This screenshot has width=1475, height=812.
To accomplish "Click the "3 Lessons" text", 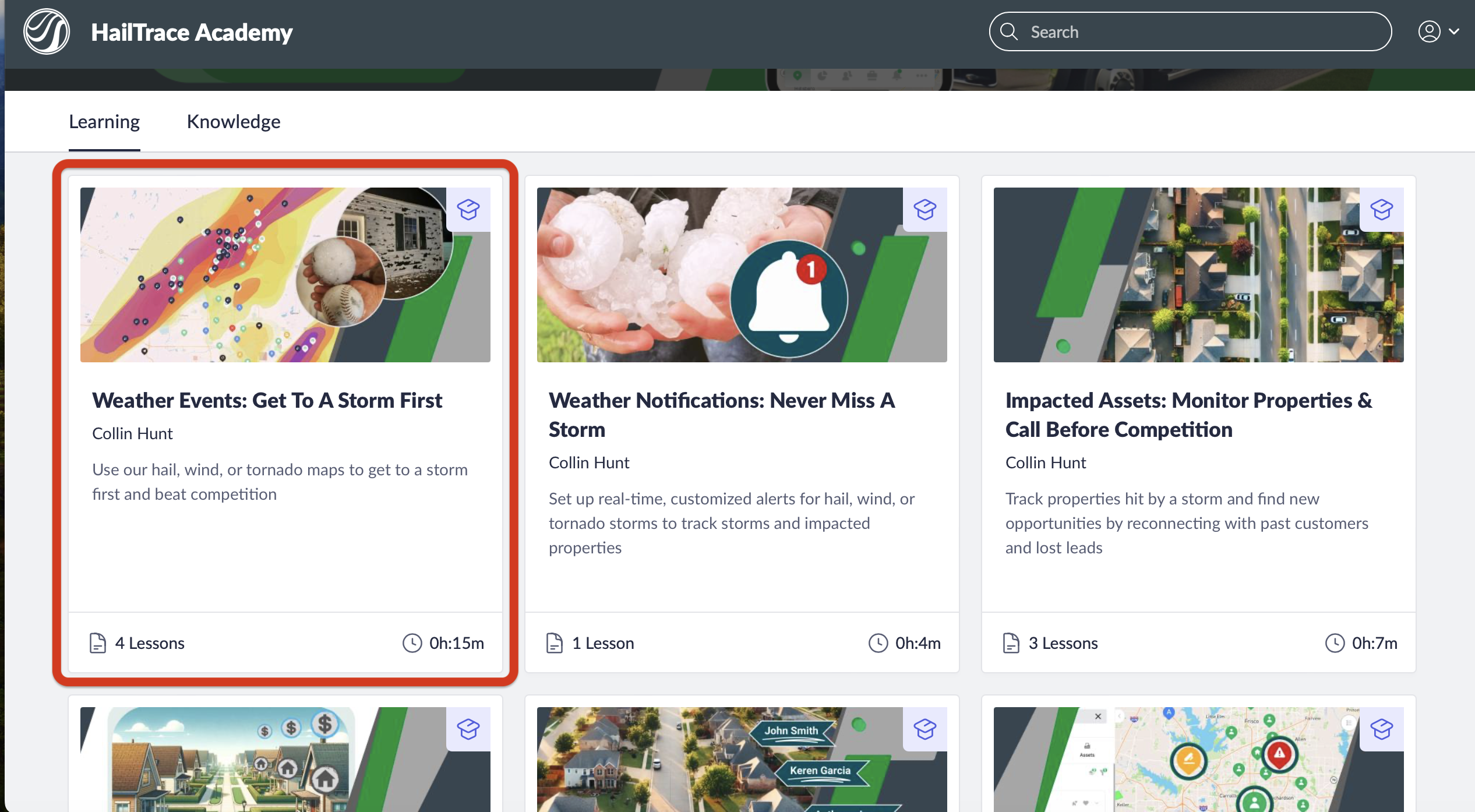I will [1063, 643].
